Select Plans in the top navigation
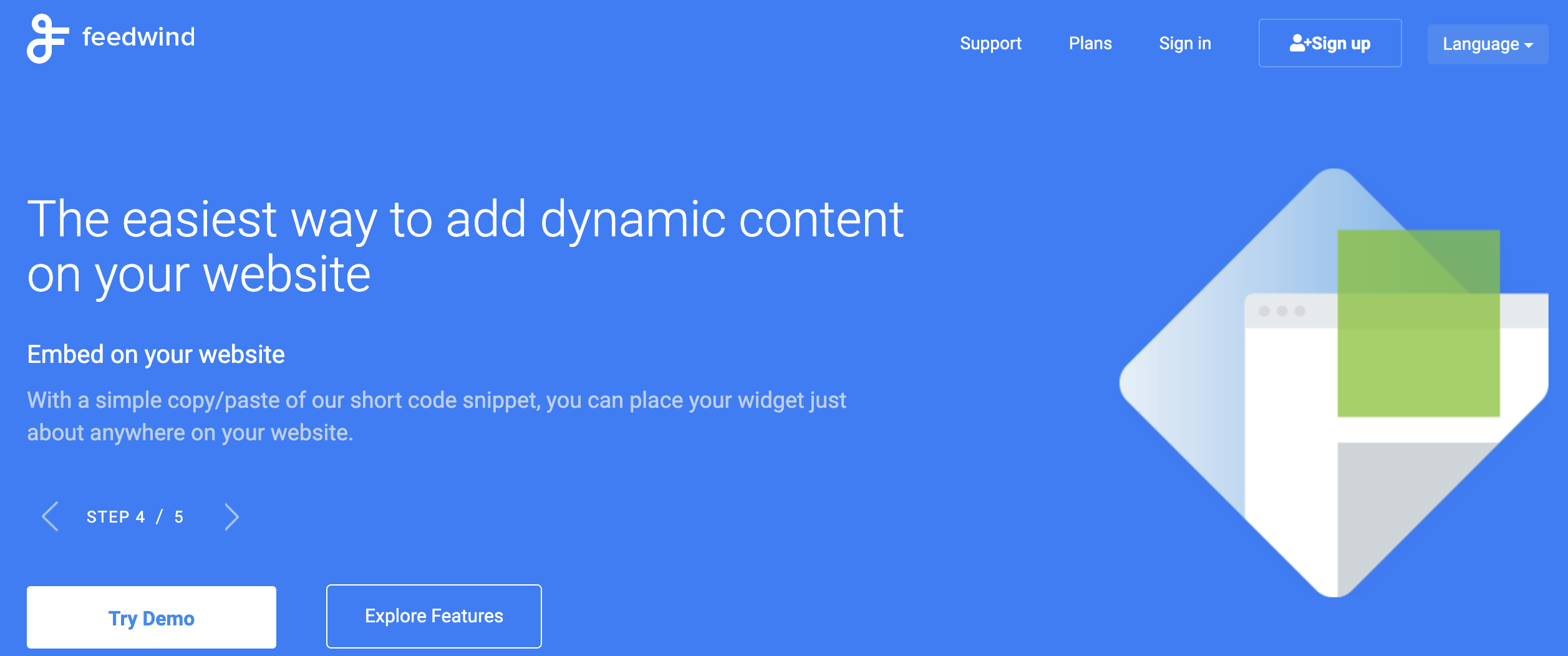 click(x=1091, y=43)
